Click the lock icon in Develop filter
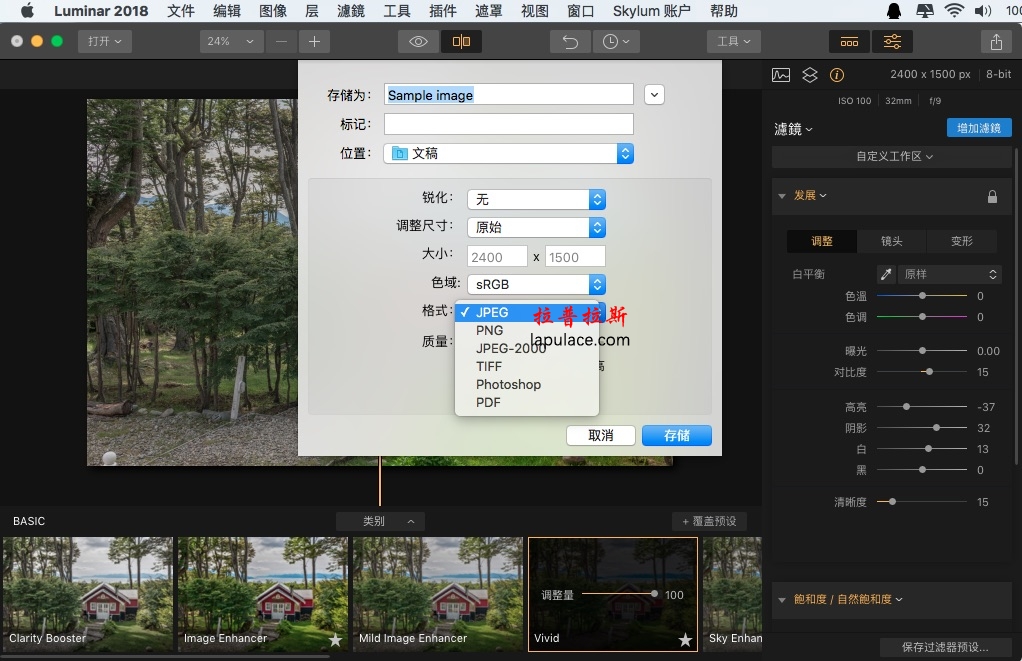 (x=992, y=196)
